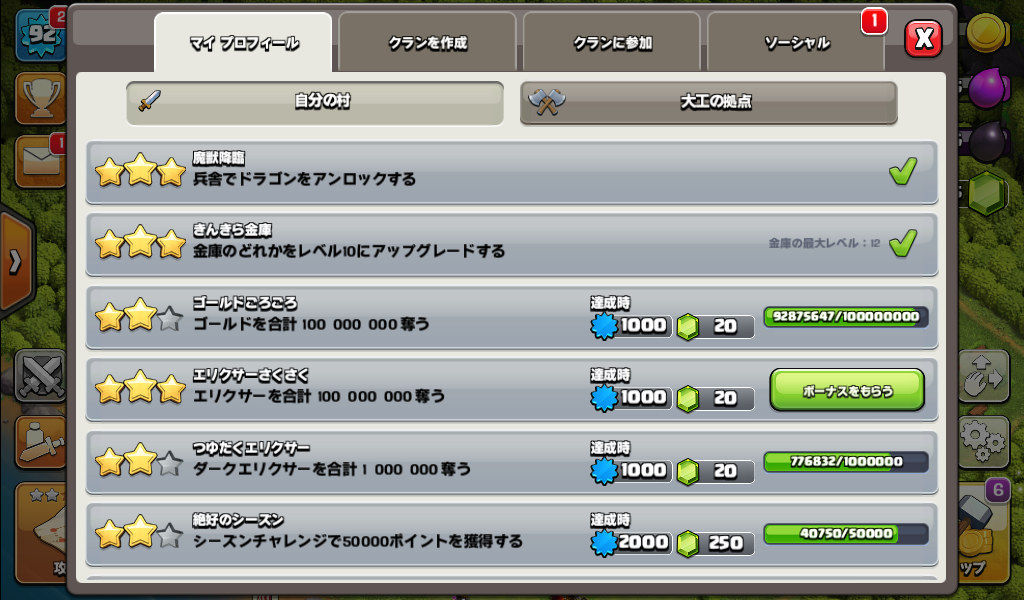Viewport: 1024px width, 600px height.
Task: Tap the green gem resource icon
Action: tap(985, 193)
